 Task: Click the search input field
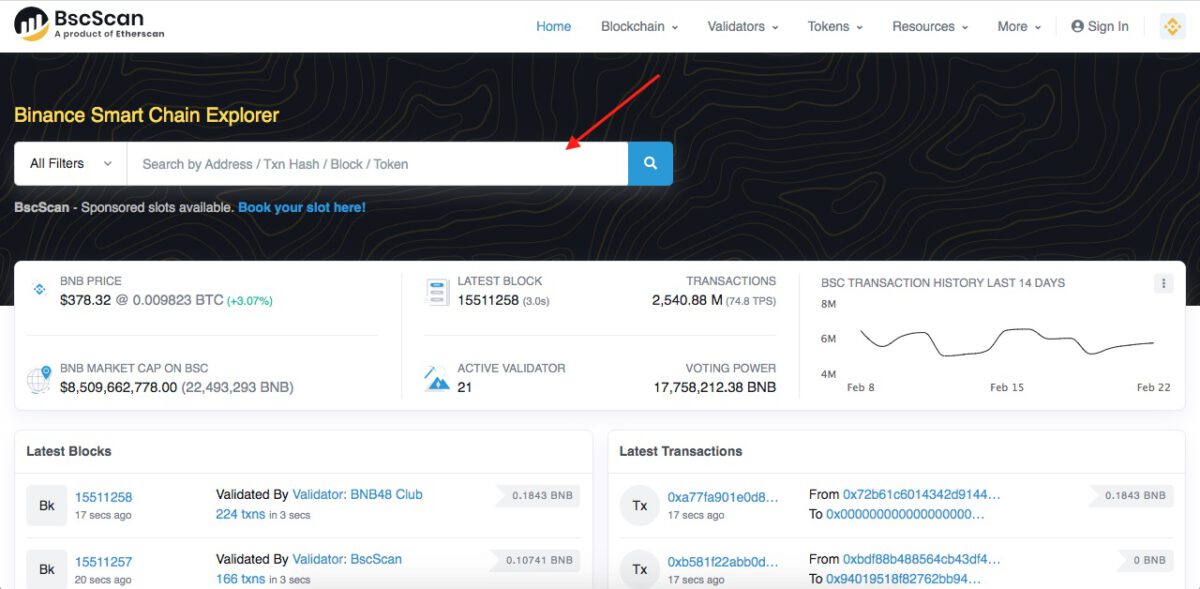[x=377, y=163]
